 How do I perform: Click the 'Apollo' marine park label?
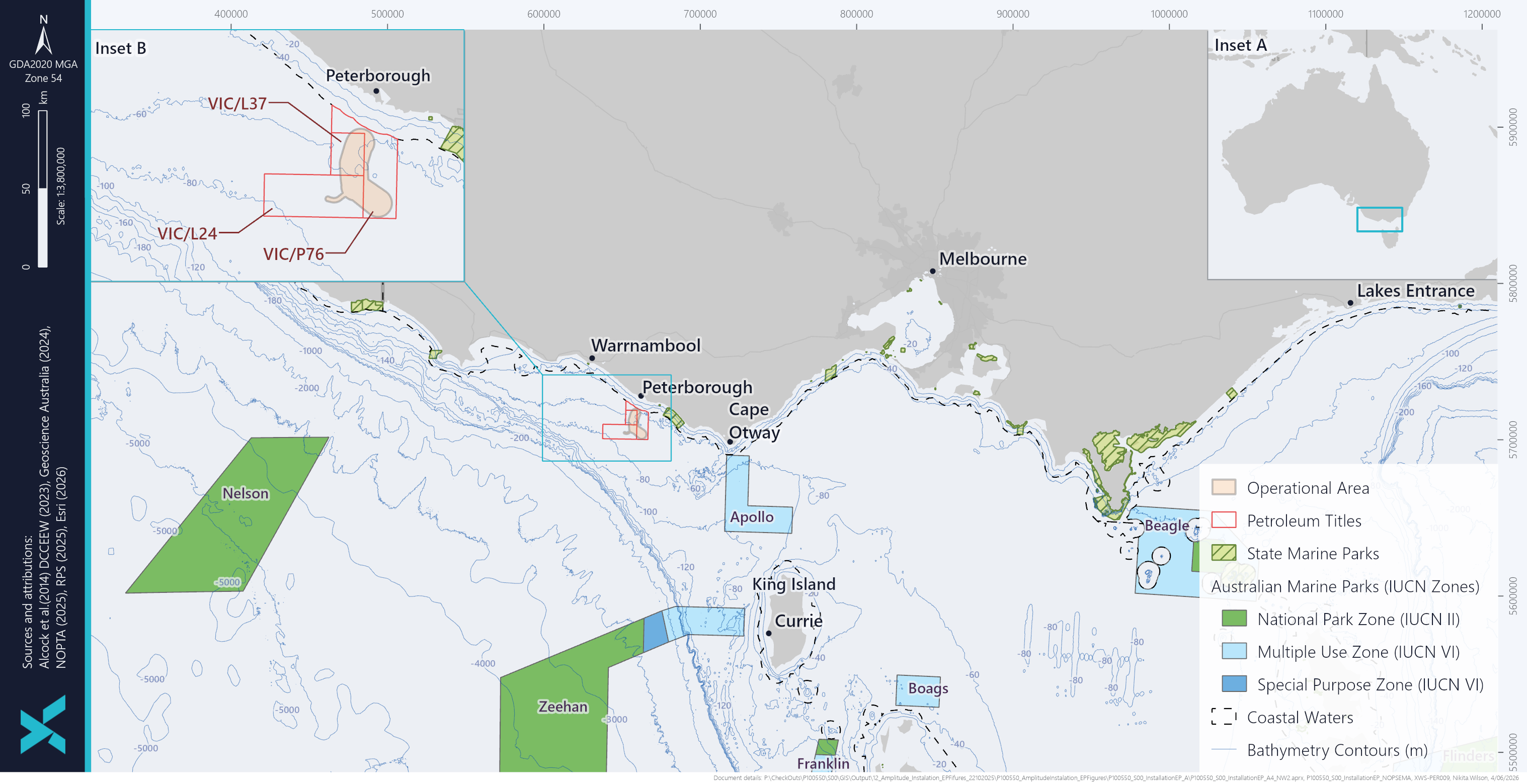[752, 517]
